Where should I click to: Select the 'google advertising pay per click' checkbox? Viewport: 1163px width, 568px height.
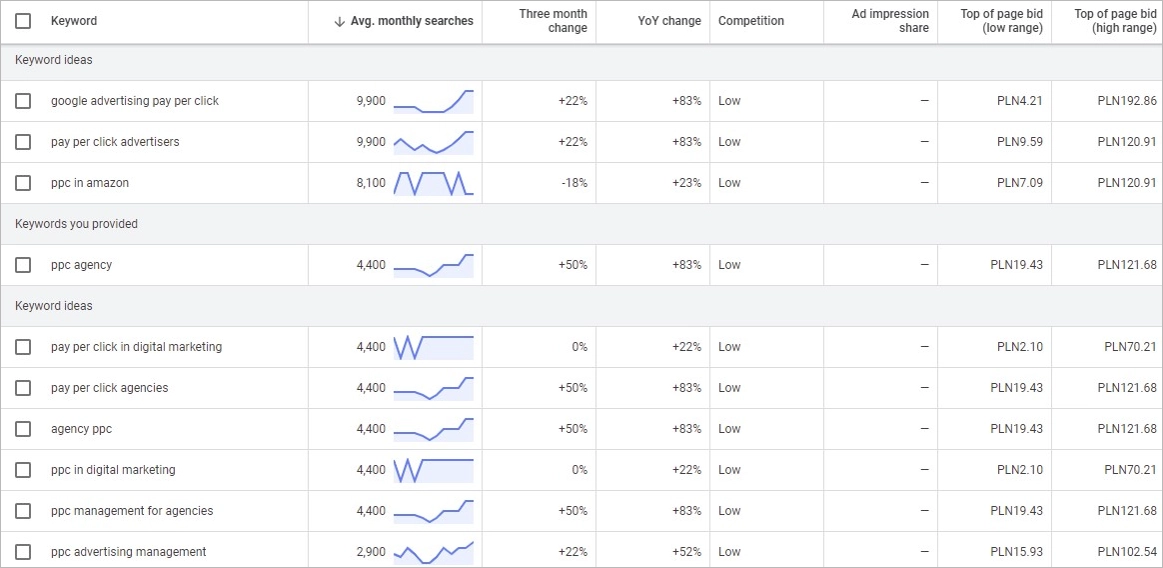pos(23,101)
